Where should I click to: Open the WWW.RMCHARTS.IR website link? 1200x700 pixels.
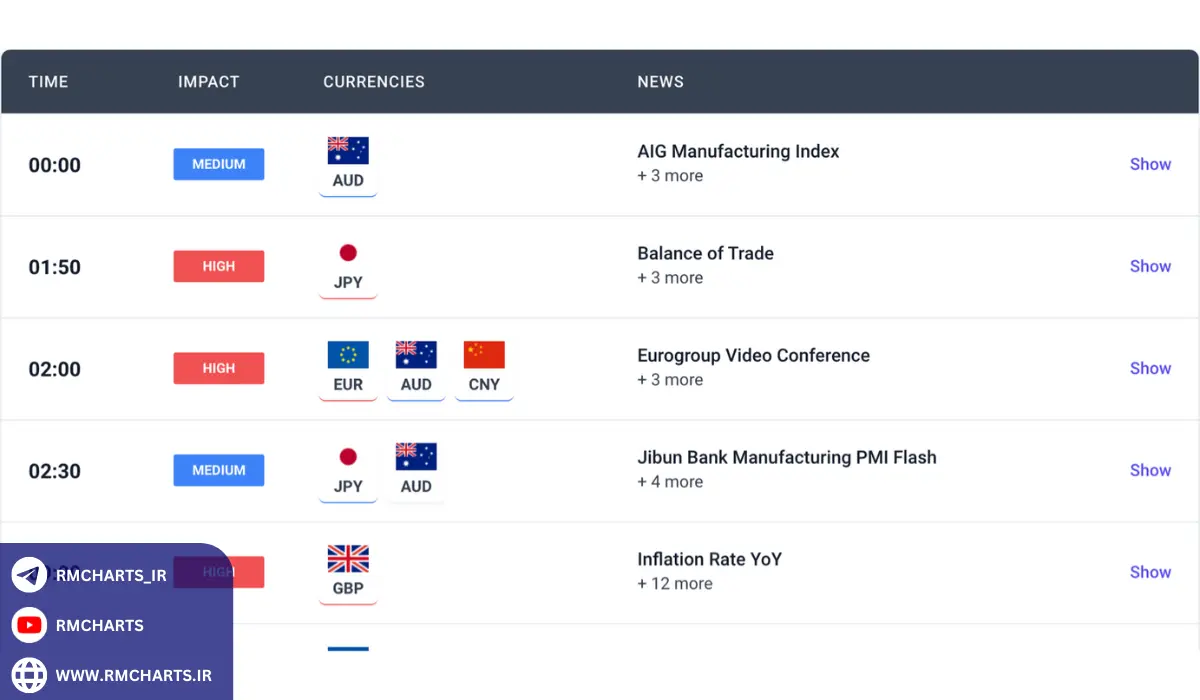[133, 676]
